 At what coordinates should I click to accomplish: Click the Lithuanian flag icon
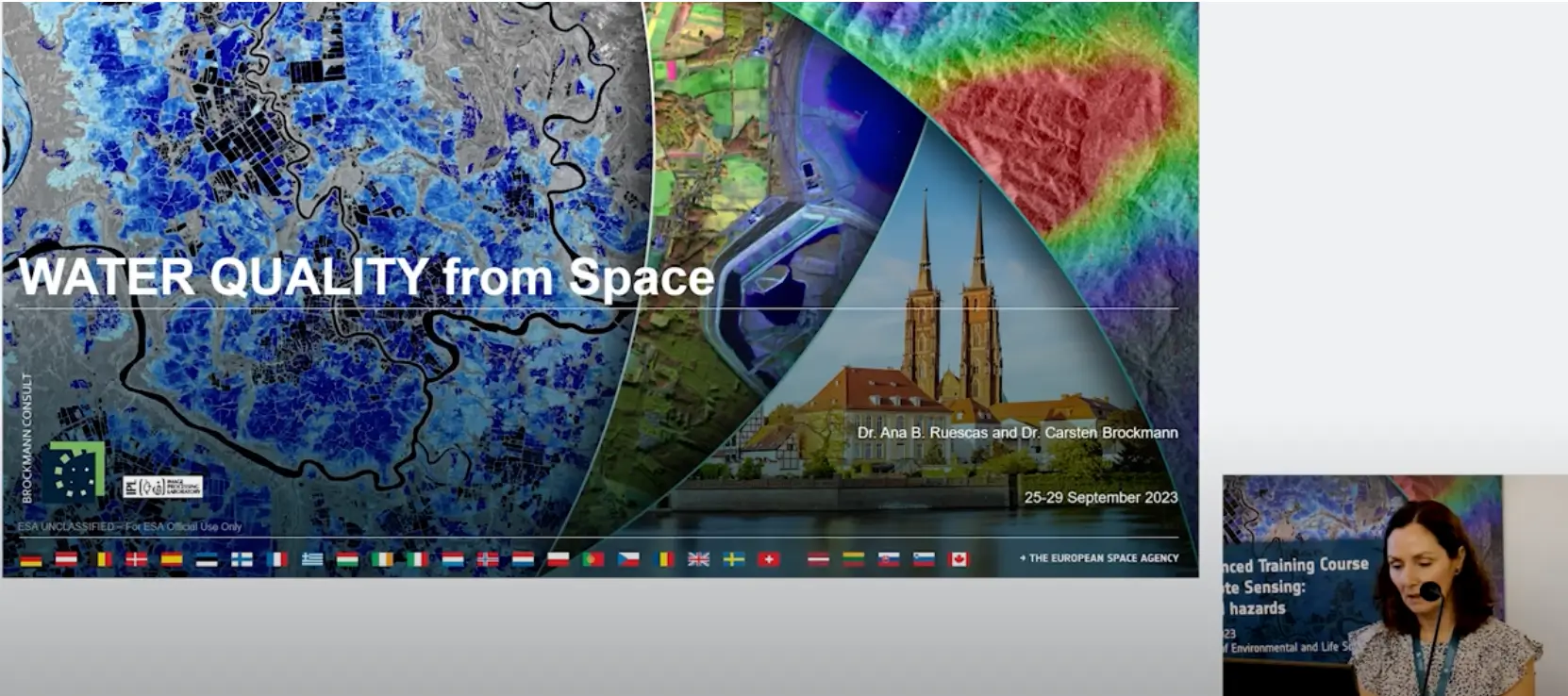854,559
